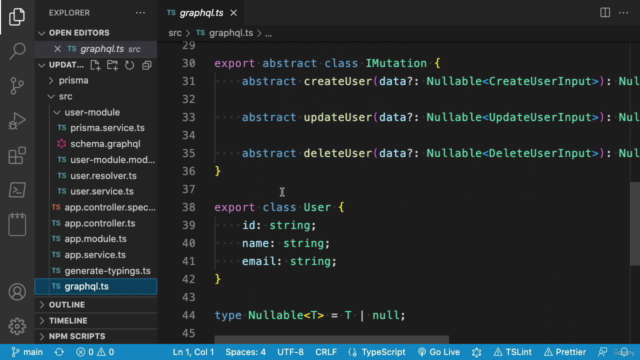Open user.resolver.ts file
The image size is (640, 360).
click(x=96, y=176)
